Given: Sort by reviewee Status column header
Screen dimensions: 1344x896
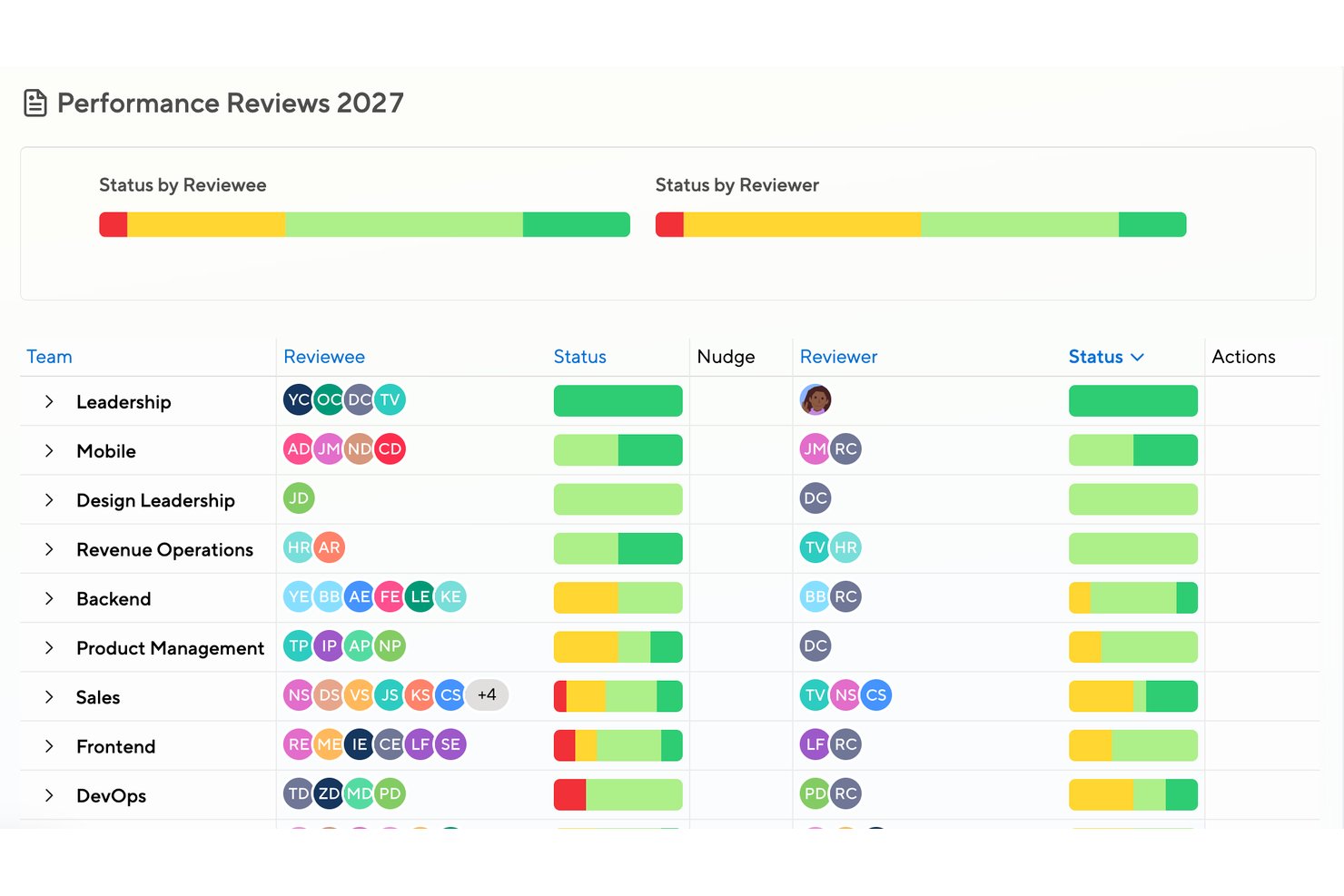Looking at the screenshot, I should (x=580, y=357).
